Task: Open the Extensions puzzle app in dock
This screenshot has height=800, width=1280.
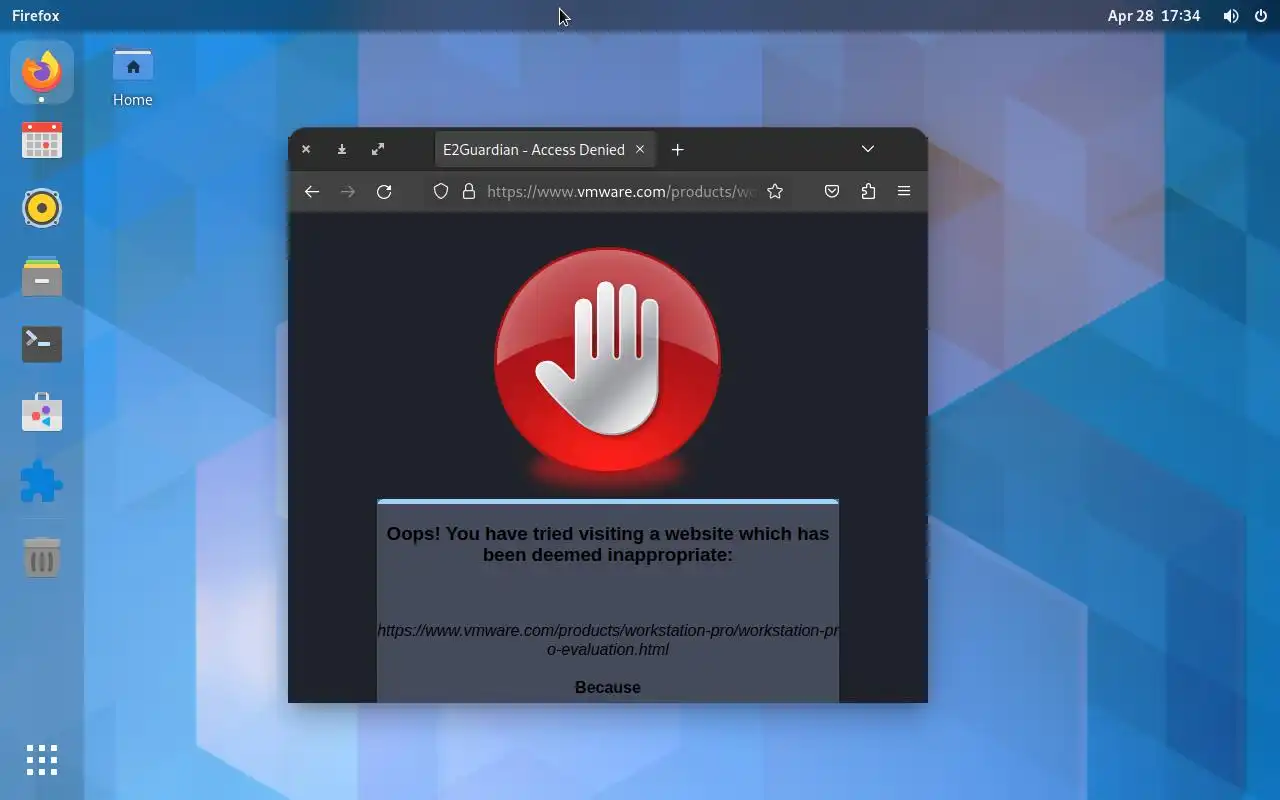Action: click(x=42, y=482)
